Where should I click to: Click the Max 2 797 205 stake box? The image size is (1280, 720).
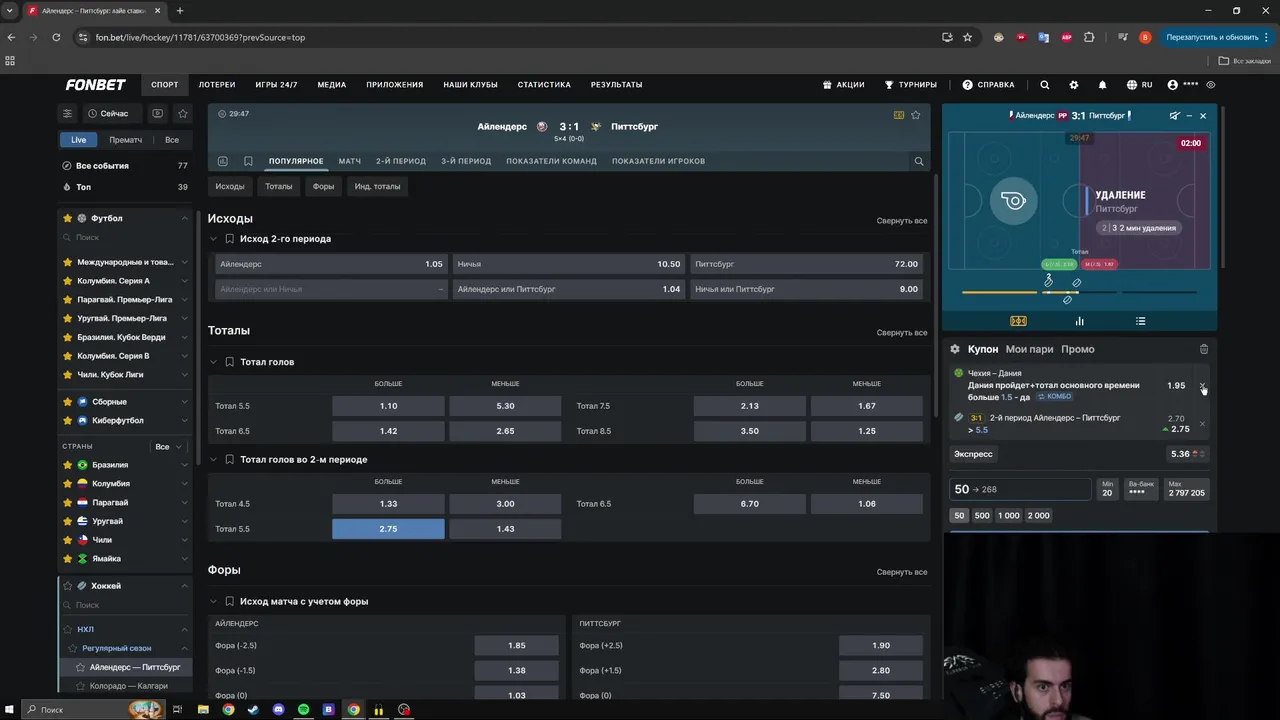pos(1186,489)
